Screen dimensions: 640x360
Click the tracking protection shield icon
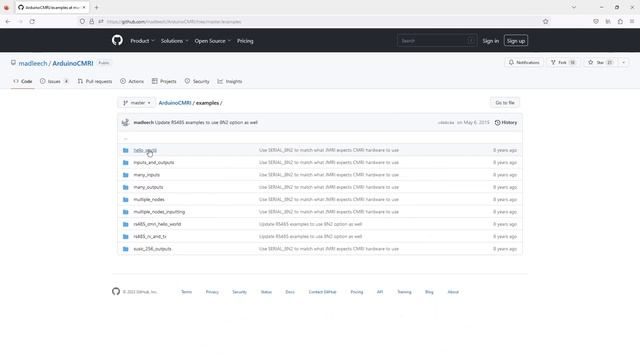tap(82, 22)
